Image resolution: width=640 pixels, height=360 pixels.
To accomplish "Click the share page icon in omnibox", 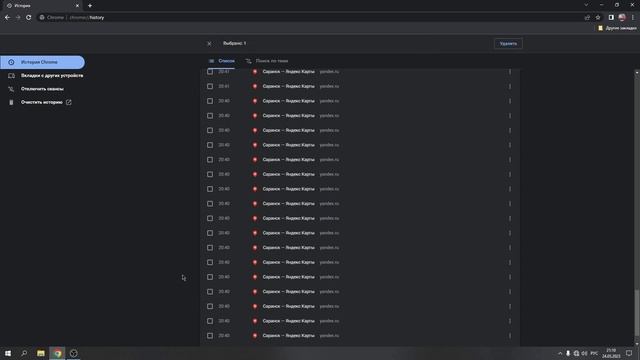I will point(587,18).
